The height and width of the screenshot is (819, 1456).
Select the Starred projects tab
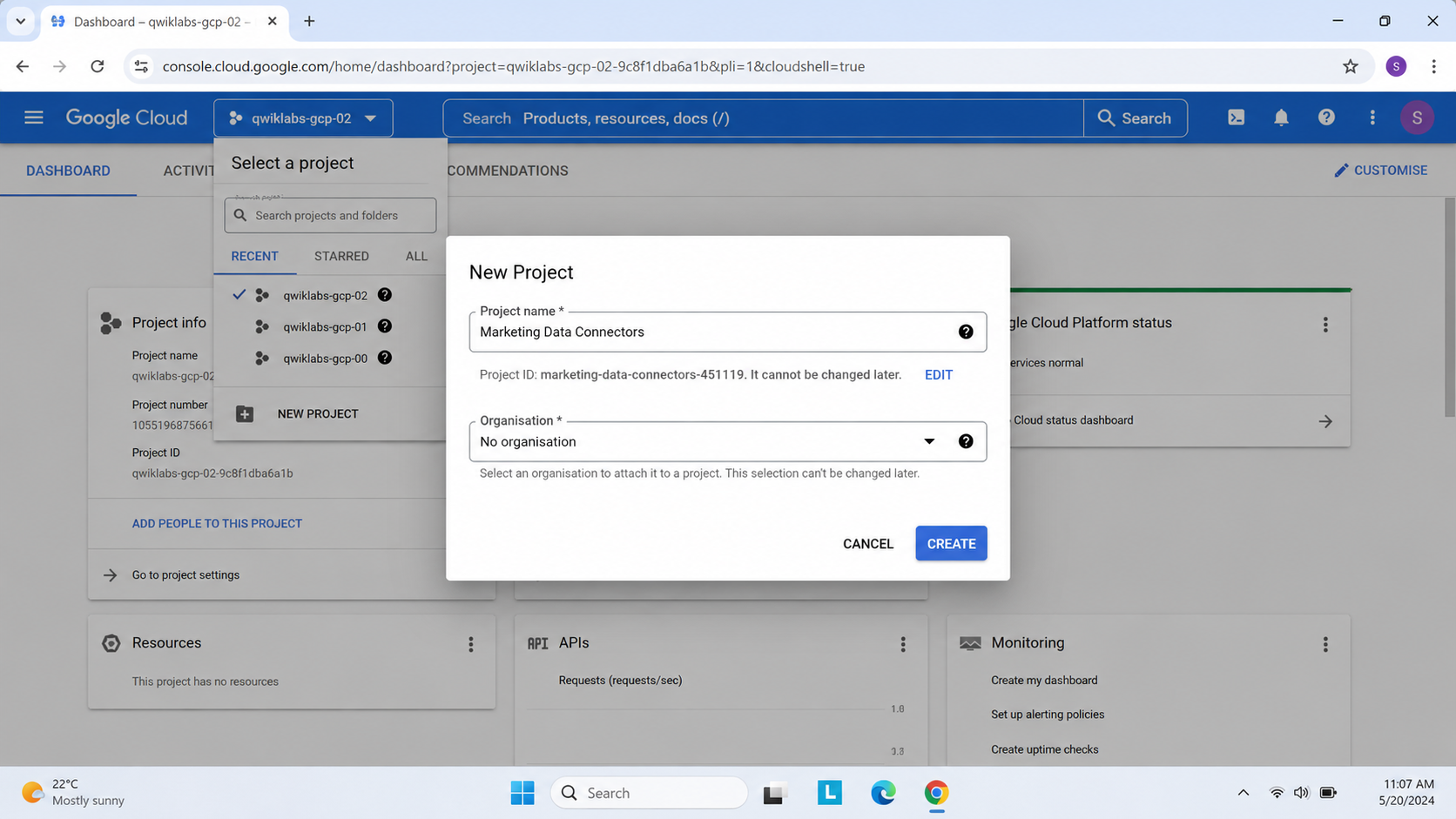(x=341, y=256)
